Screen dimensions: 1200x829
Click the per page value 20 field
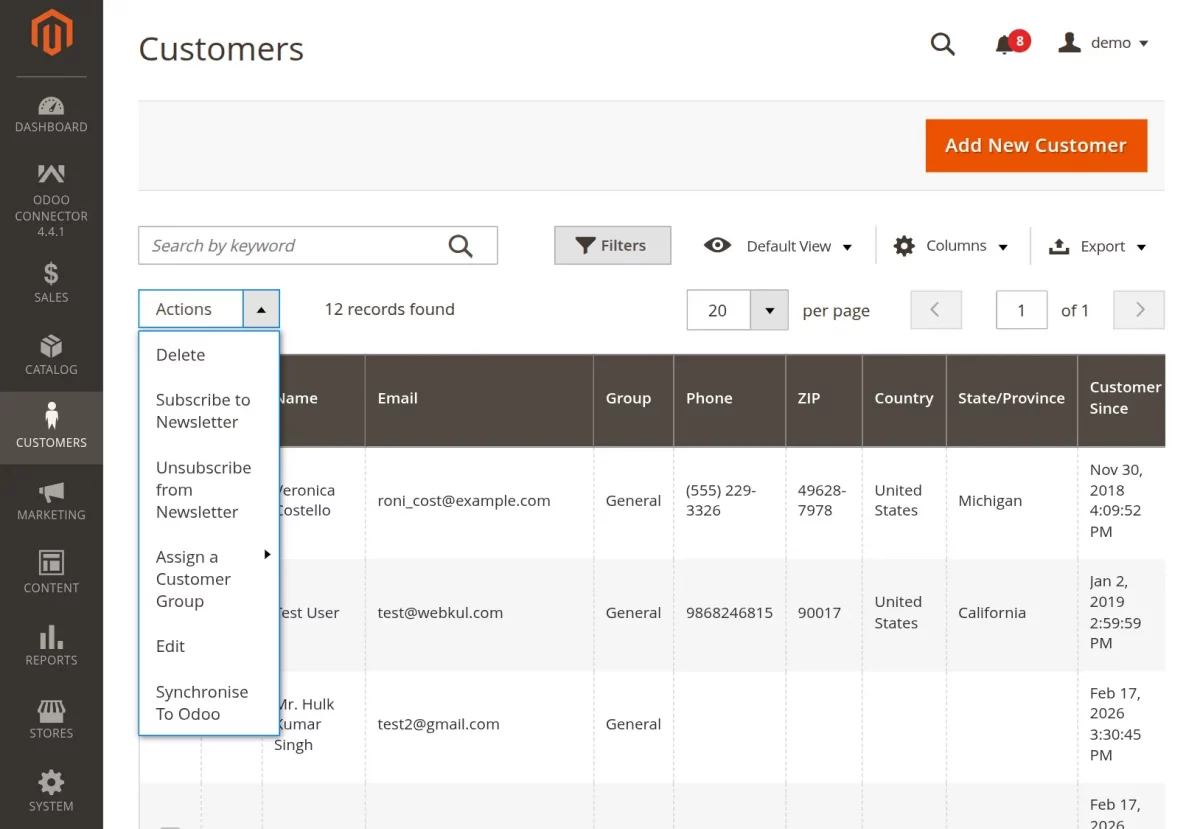click(x=719, y=310)
